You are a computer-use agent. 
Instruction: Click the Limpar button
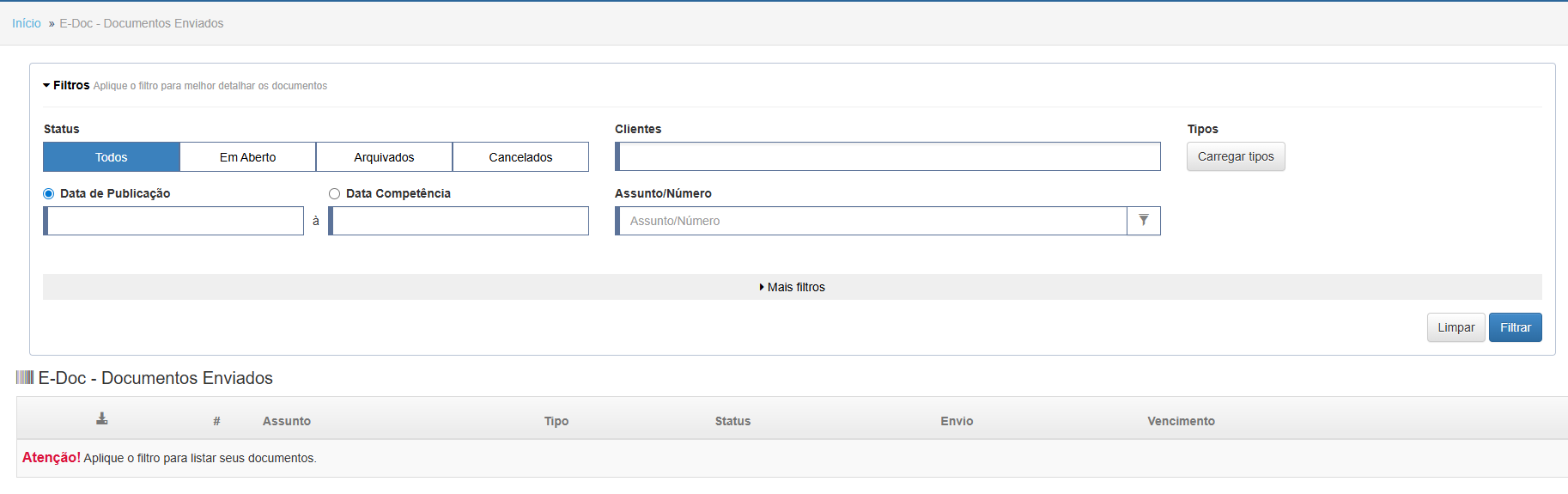(1456, 327)
